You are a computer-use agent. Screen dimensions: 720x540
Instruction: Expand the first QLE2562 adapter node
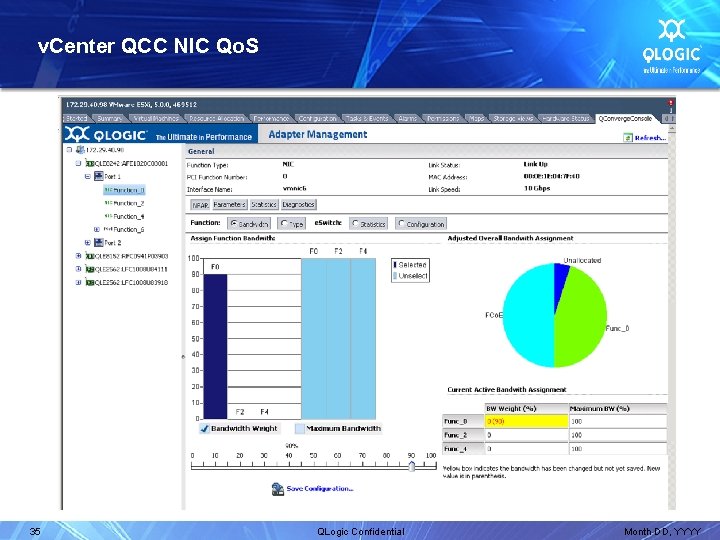tap(78, 270)
